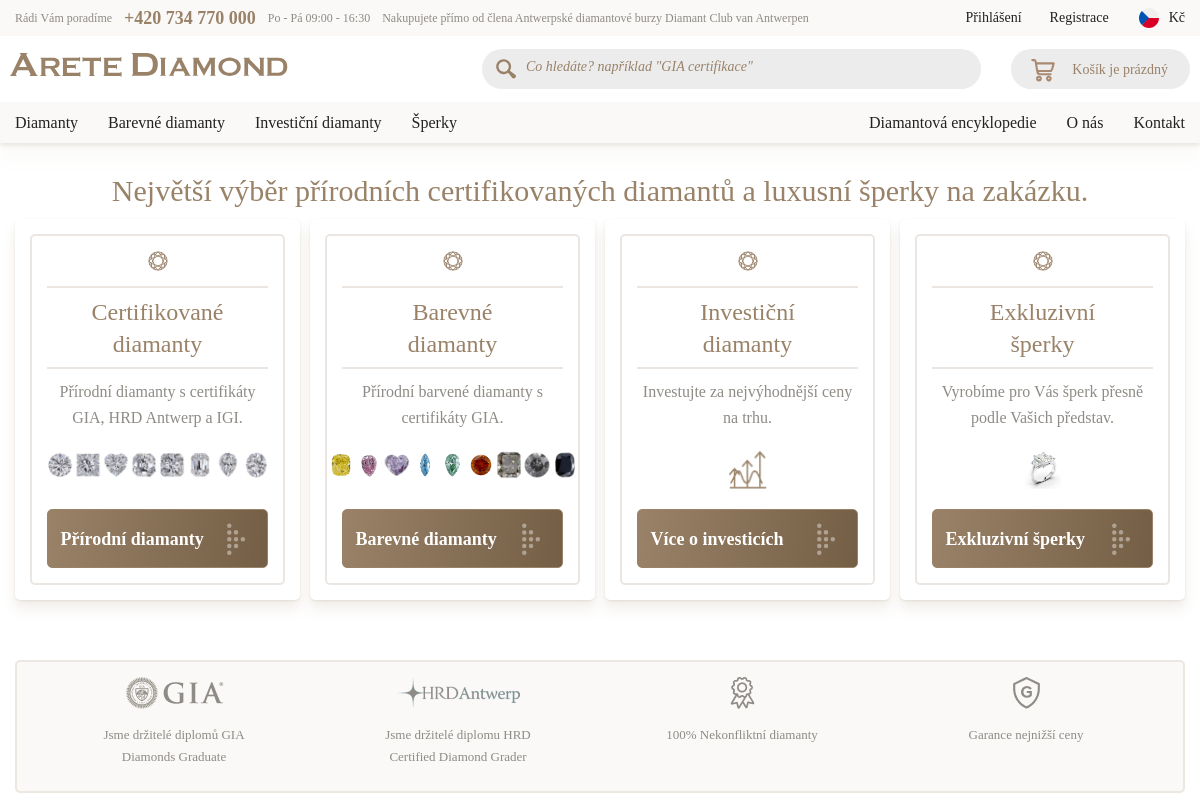1200x800 pixels.
Task: Click the search magnifier icon
Action: [x=506, y=69]
